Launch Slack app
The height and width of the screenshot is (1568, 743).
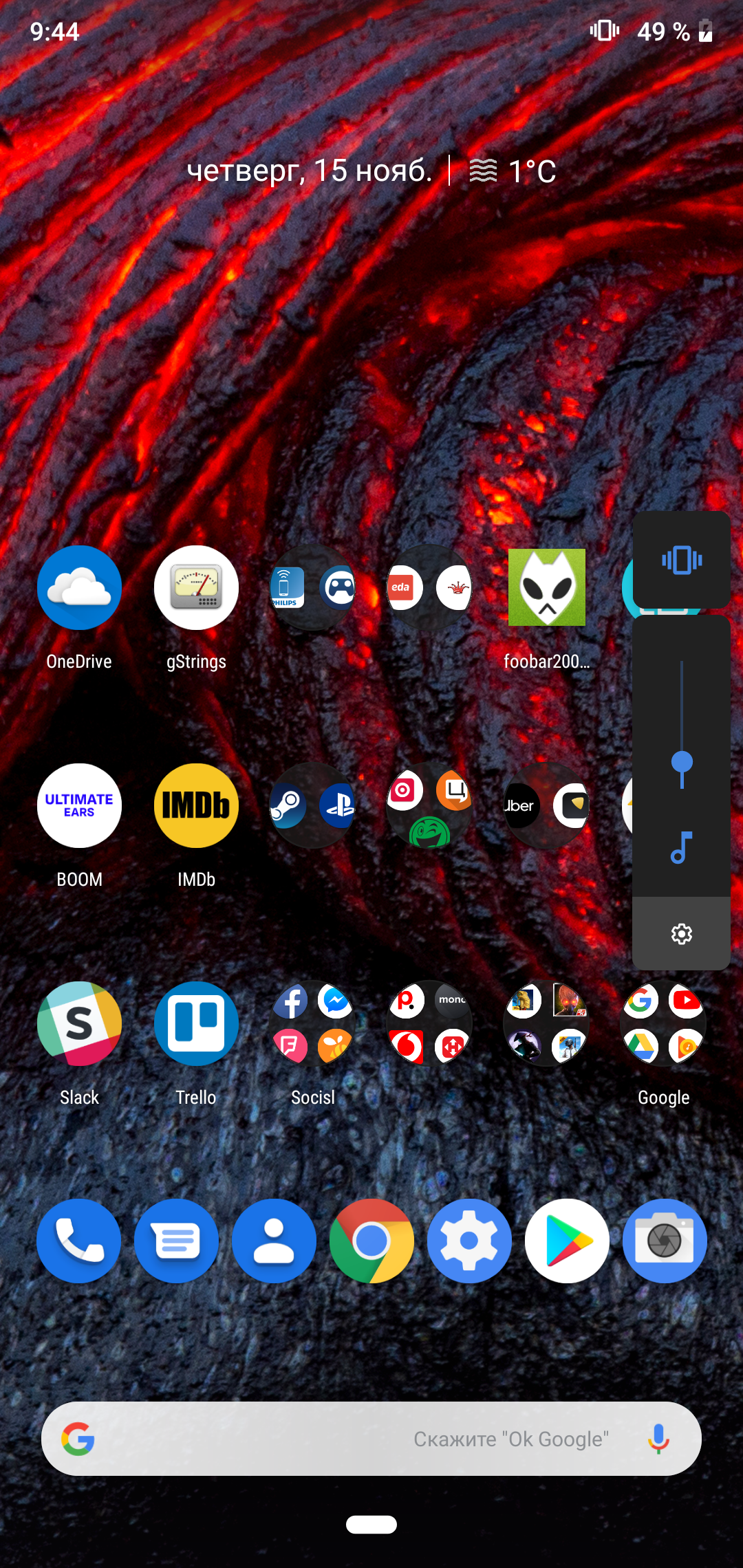79,1024
